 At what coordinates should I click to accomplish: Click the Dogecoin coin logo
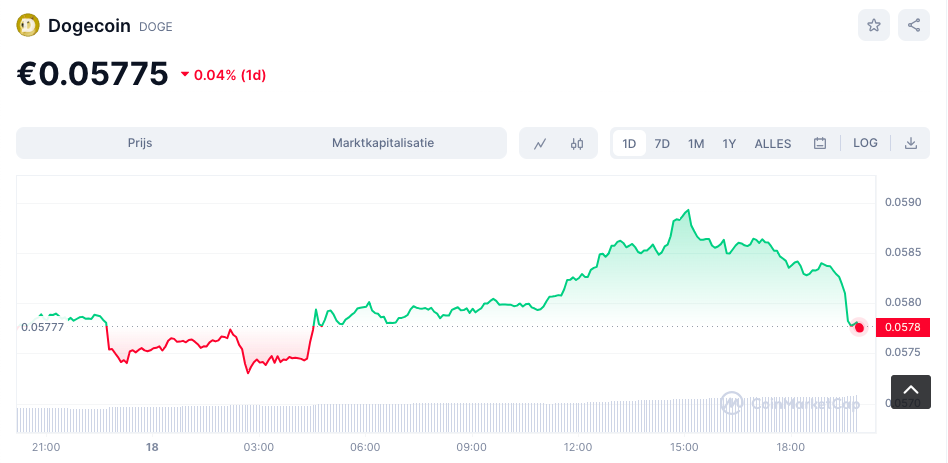click(x=28, y=25)
